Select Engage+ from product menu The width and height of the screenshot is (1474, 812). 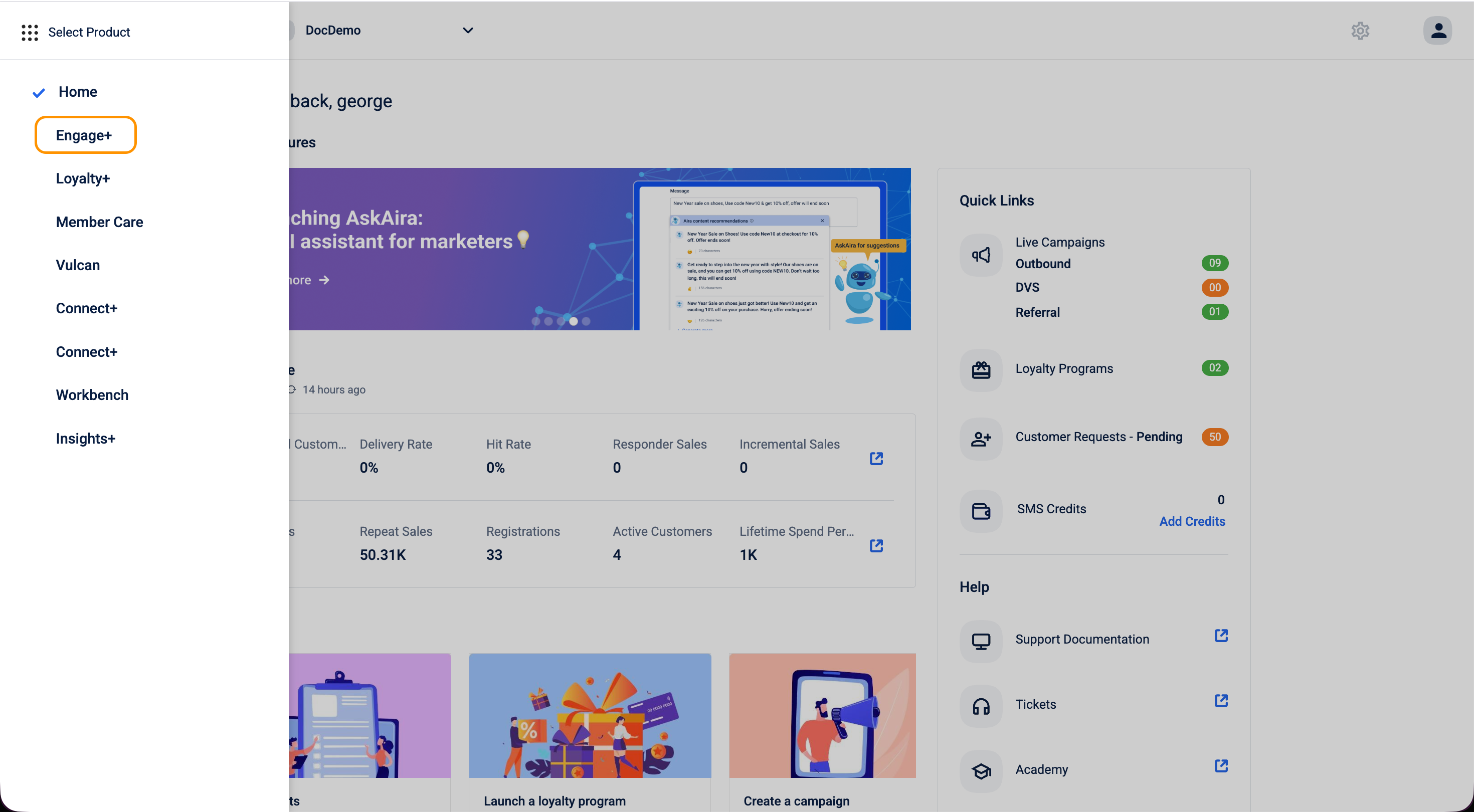(84, 135)
